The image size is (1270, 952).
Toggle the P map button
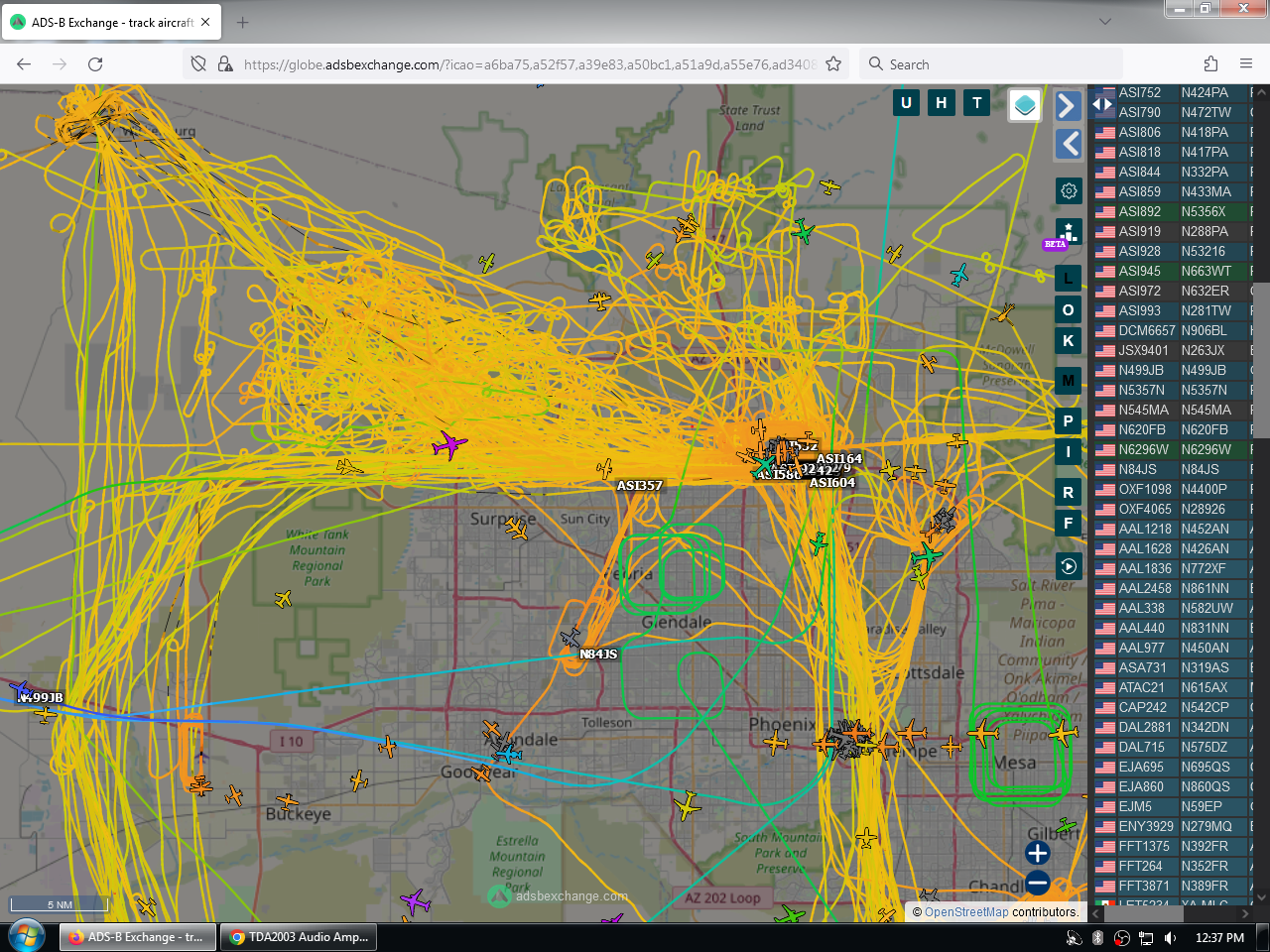(x=1069, y=420)
